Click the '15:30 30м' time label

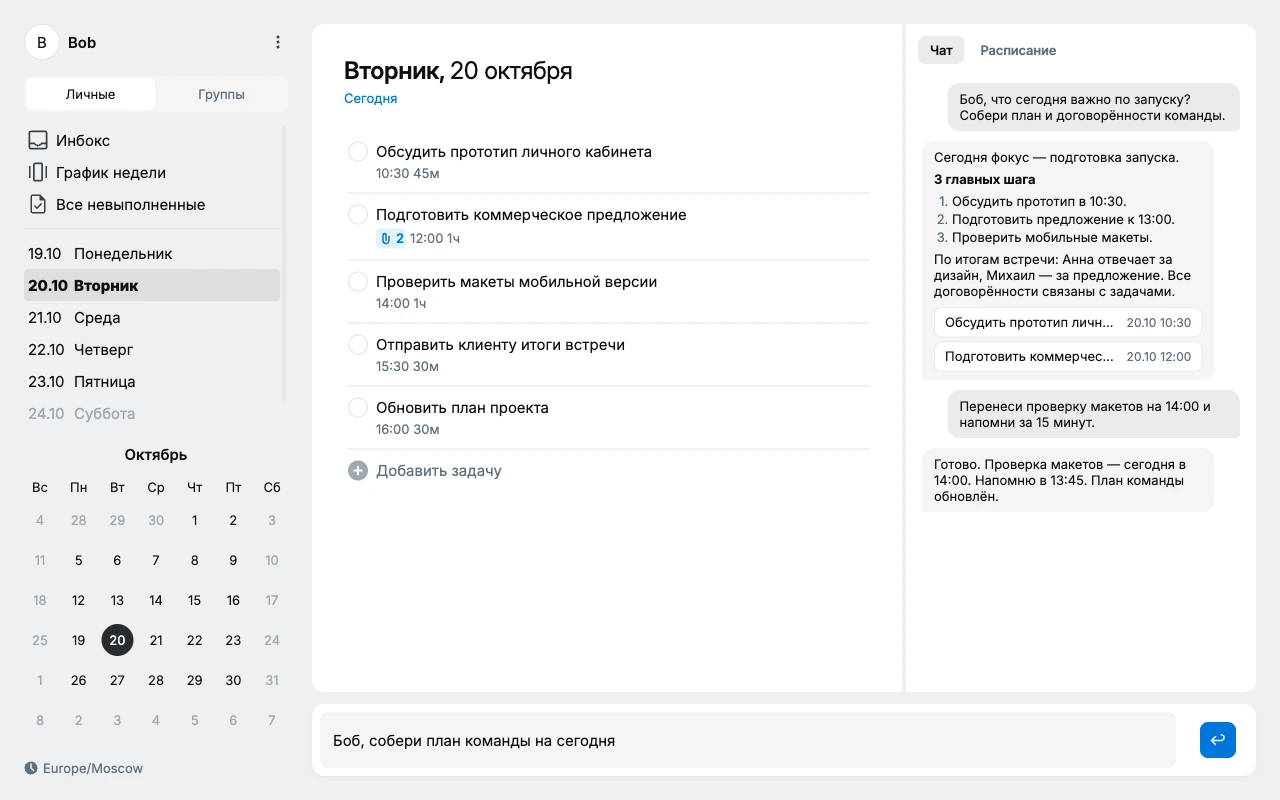[408, 366]
